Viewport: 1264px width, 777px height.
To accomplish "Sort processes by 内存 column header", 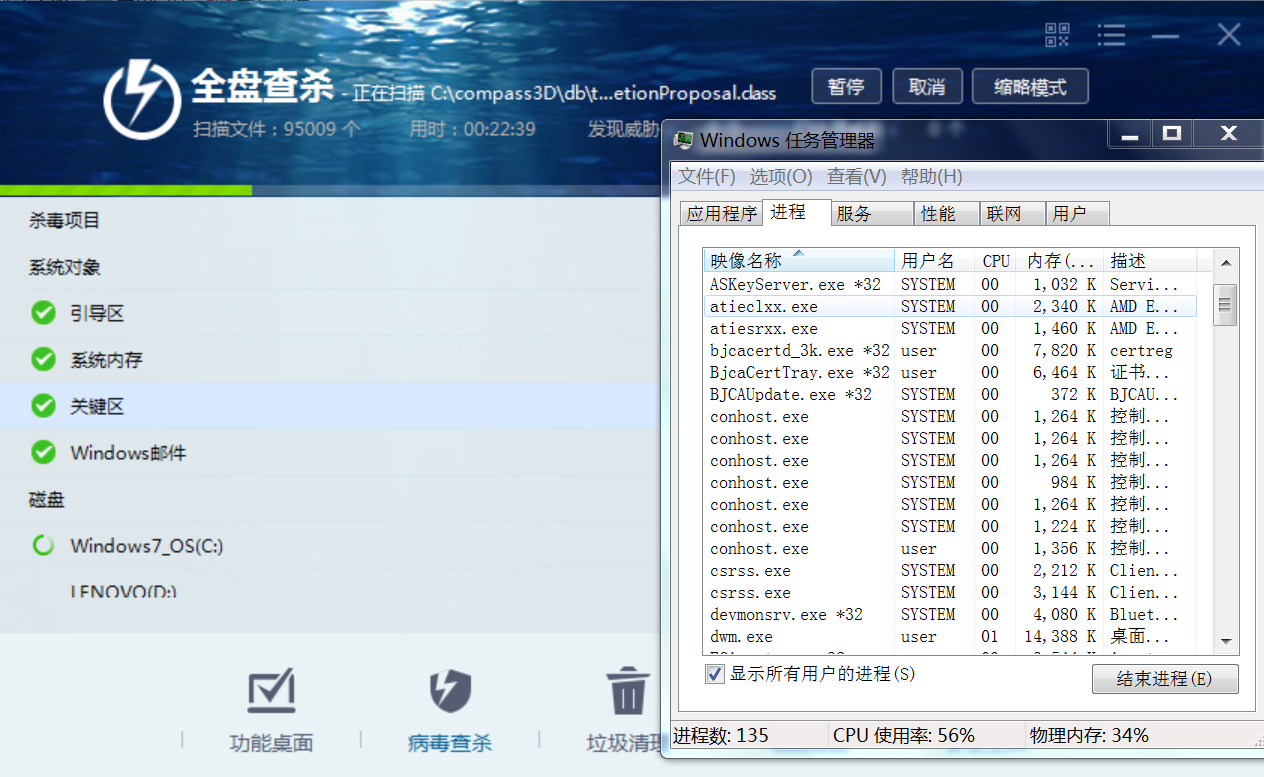I will tap(1060, 260).
